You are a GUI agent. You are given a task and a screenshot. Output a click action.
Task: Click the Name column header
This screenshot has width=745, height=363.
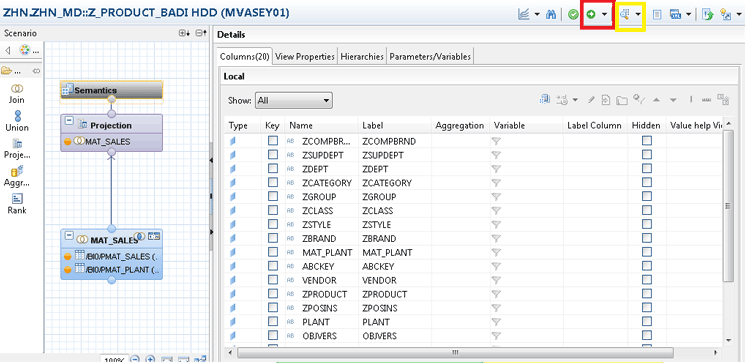pos(321,125)
